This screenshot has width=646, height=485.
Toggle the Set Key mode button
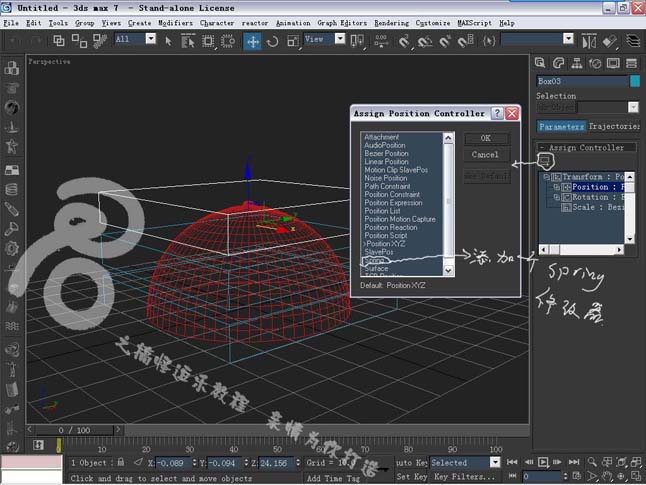pos(411,477)
